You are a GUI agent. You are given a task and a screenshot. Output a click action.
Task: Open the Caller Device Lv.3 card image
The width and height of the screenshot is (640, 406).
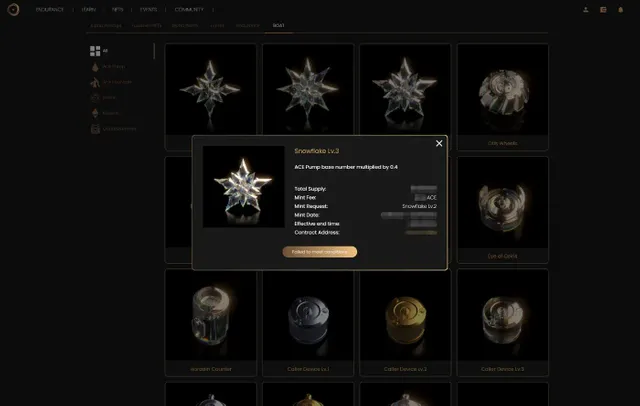[502, 315]
